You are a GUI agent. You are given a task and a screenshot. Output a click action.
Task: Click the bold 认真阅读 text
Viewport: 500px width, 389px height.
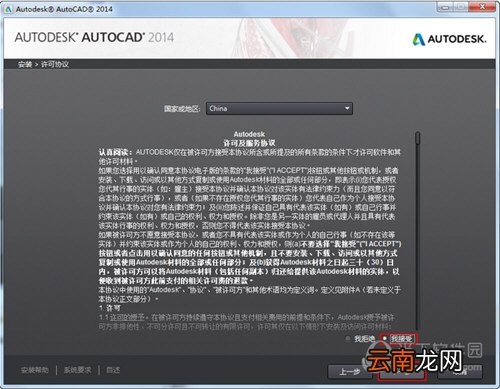(x=116, y=153)
